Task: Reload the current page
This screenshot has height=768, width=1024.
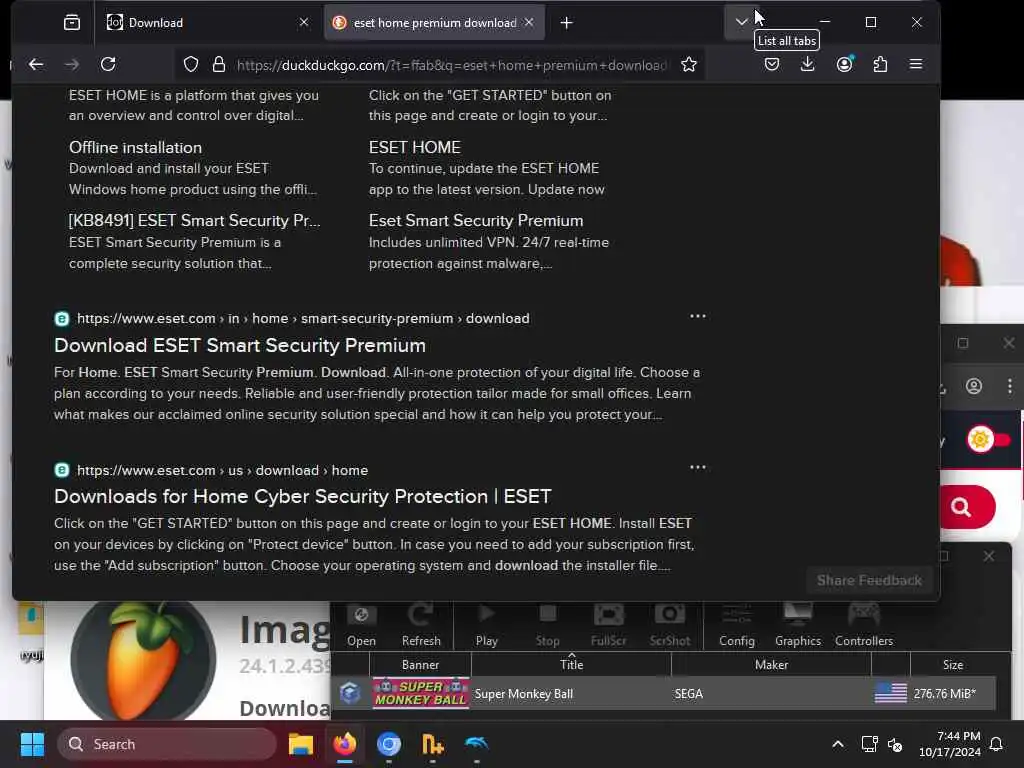Action: click(x=108, y=64)
